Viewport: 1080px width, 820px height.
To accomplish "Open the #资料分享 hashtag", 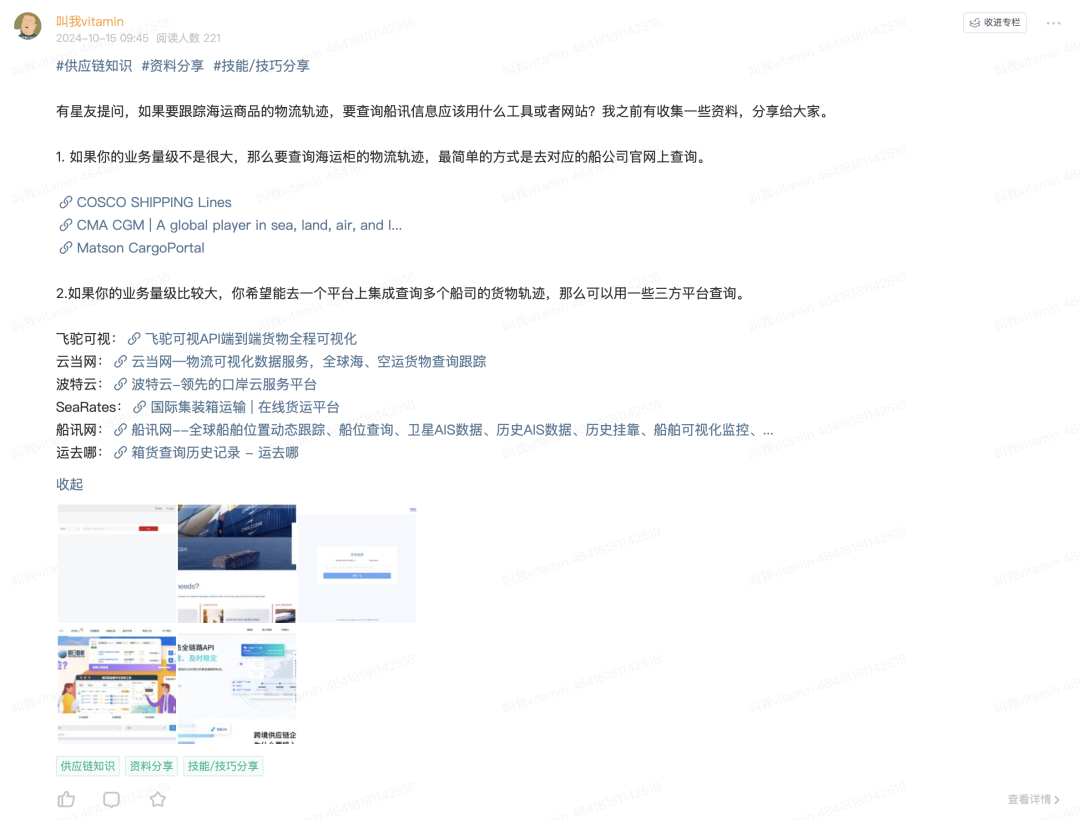I will point(172,65).
